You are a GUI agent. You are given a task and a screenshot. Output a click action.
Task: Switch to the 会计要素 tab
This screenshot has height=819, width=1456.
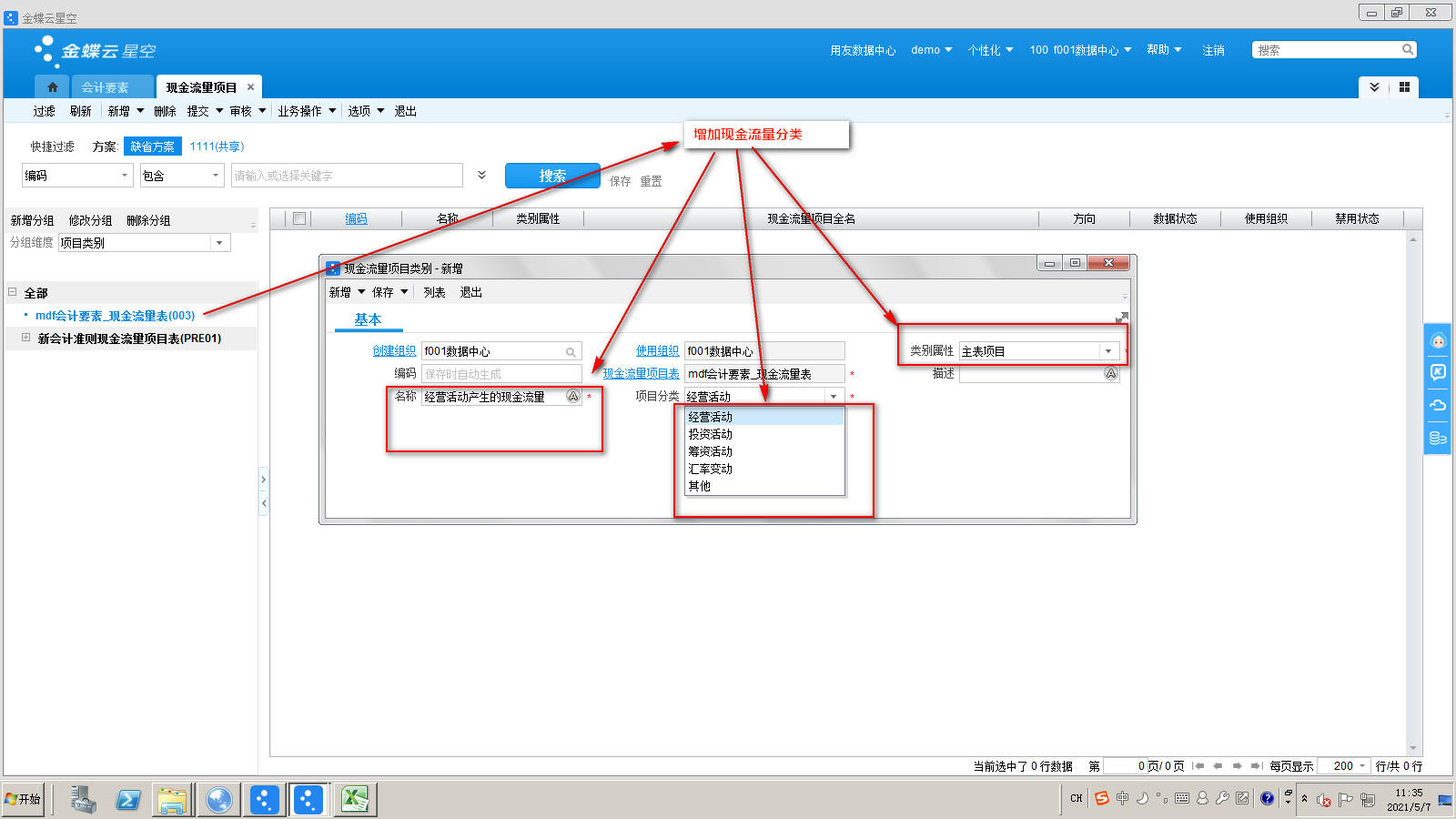pos(105,87)
